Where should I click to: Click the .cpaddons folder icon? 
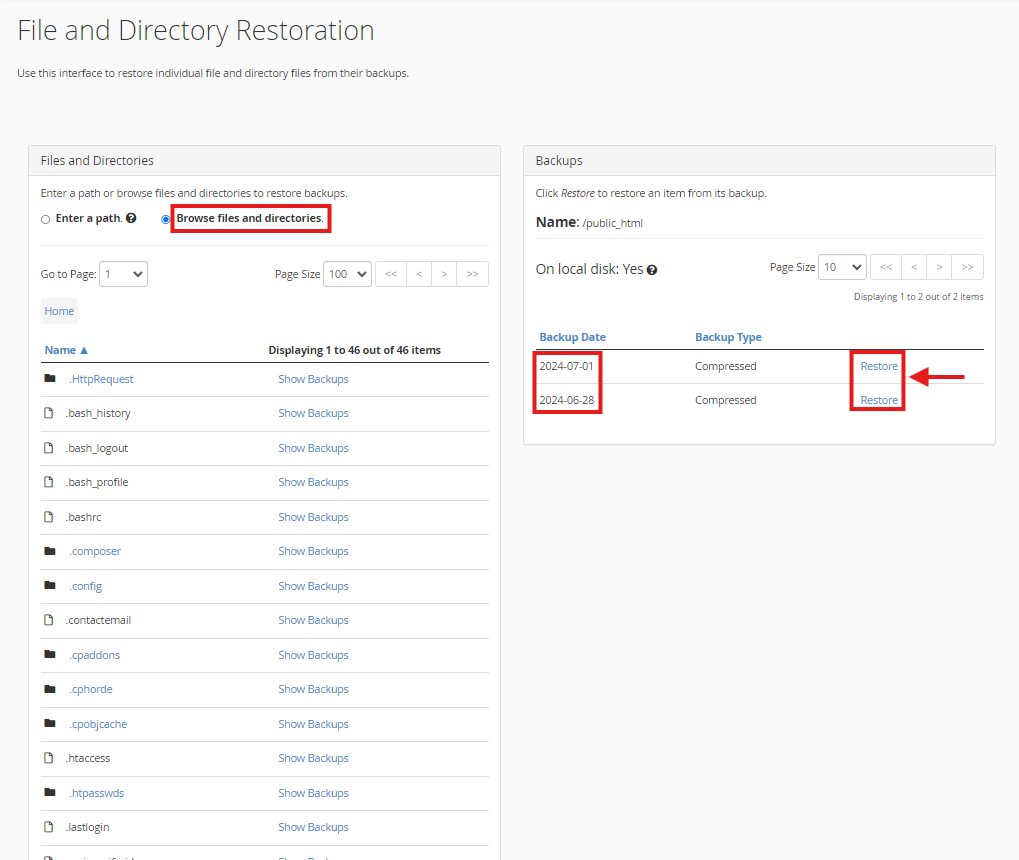[x=50, y=654]
